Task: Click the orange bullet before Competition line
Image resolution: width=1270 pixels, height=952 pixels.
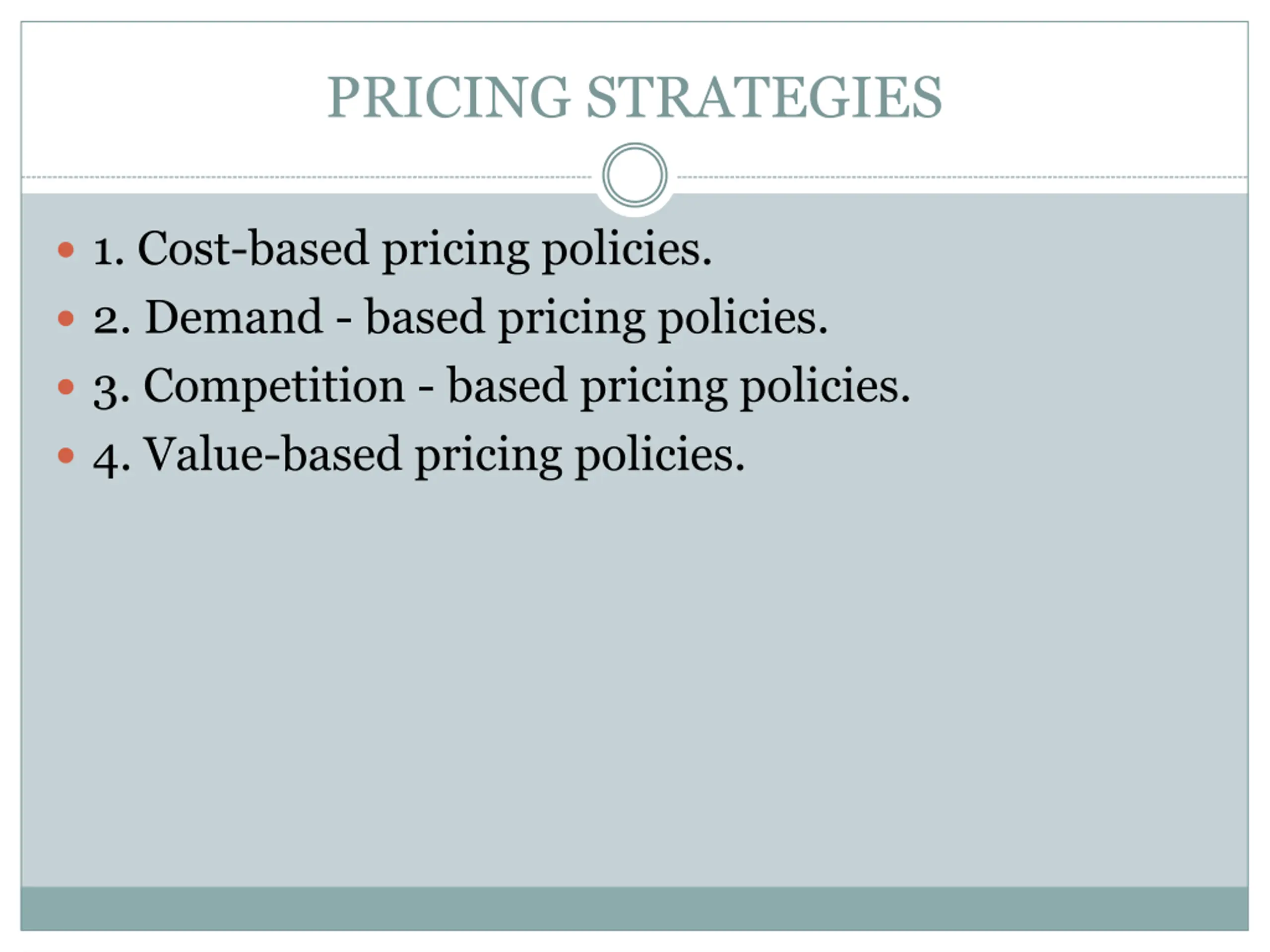Action: pos(66,387)
